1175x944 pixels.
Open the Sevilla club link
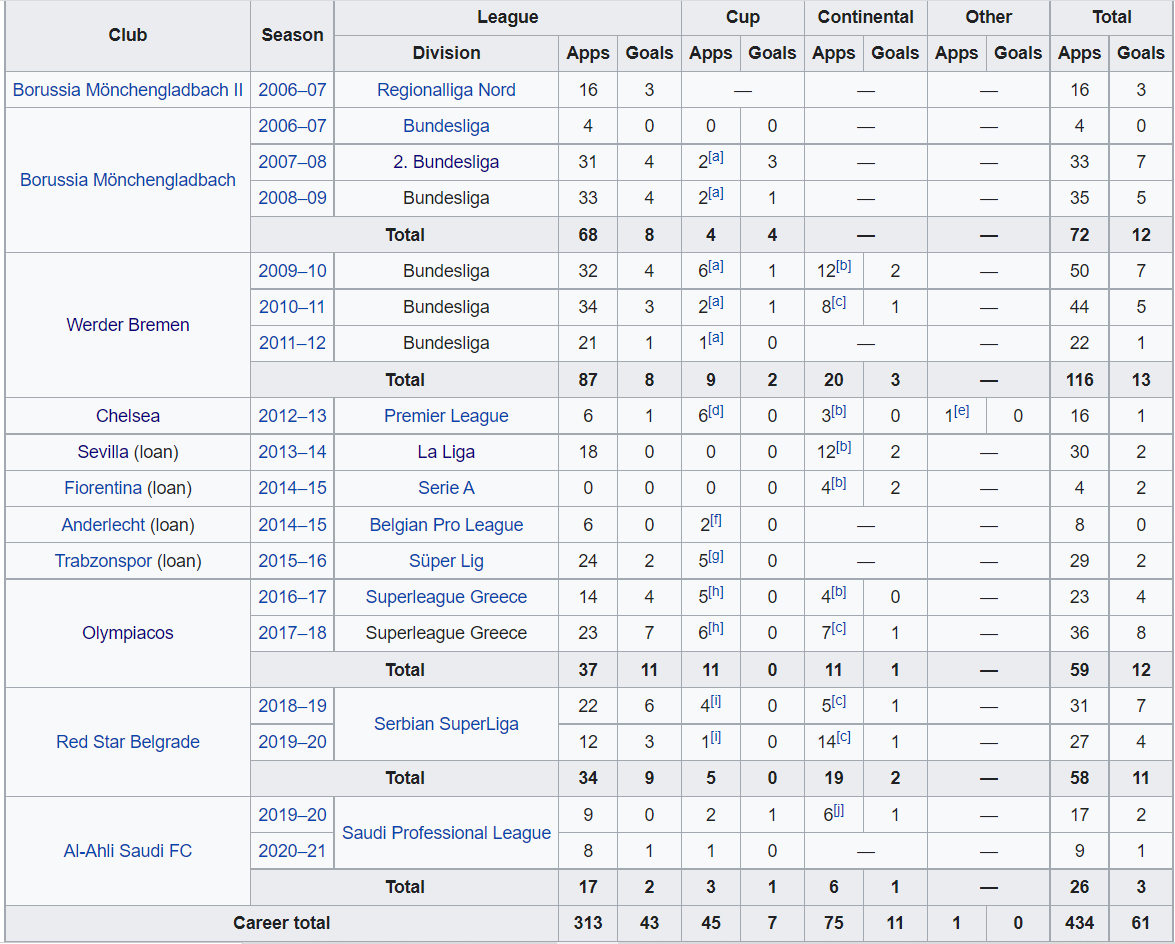click(103, 452)
